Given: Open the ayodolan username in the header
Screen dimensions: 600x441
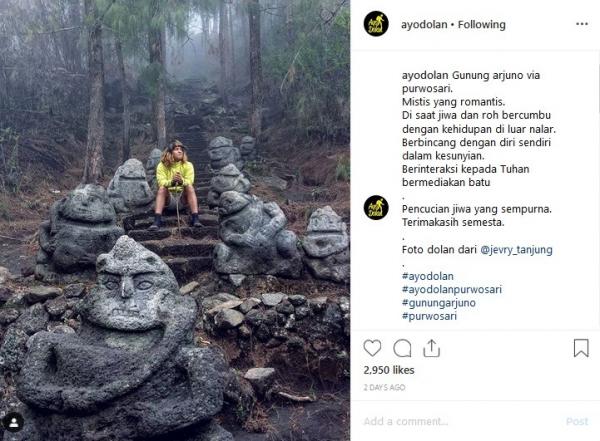Looking at the screenshot, I should pos(423,24).
